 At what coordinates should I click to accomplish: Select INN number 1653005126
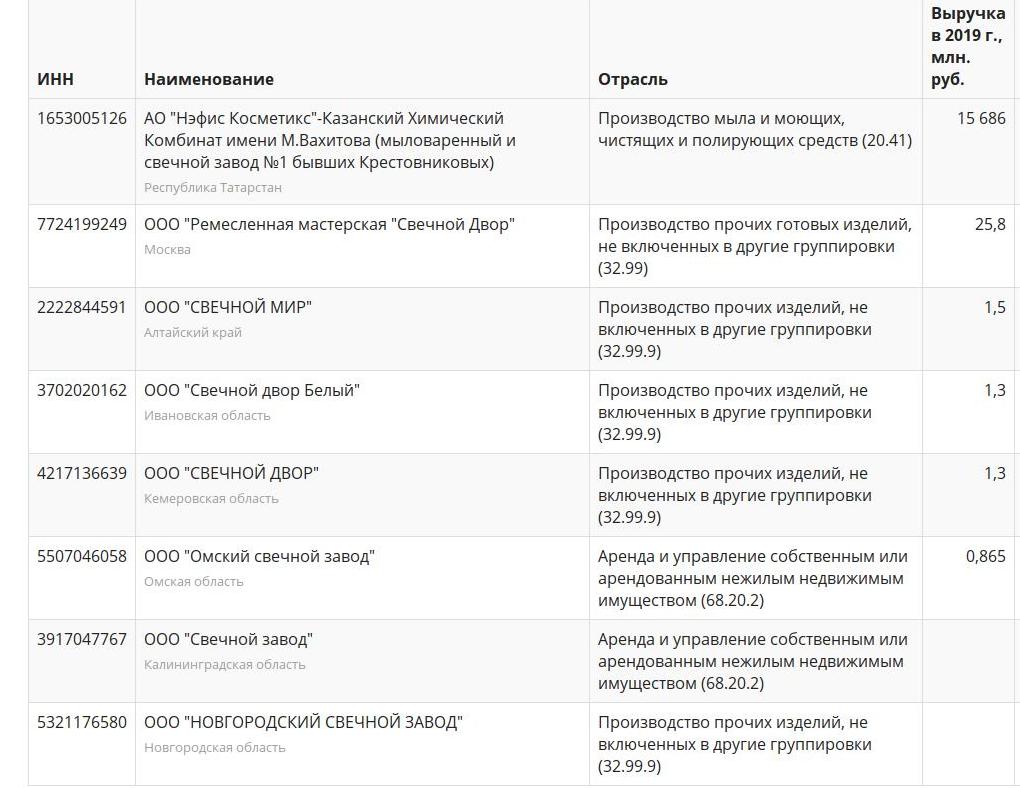click(82, 118)
